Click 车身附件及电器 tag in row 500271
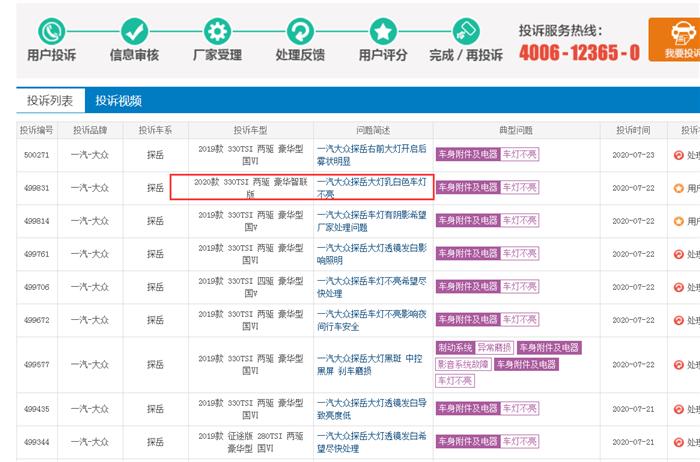This screenshot has height=462, width=700. (x=468, y=154)
